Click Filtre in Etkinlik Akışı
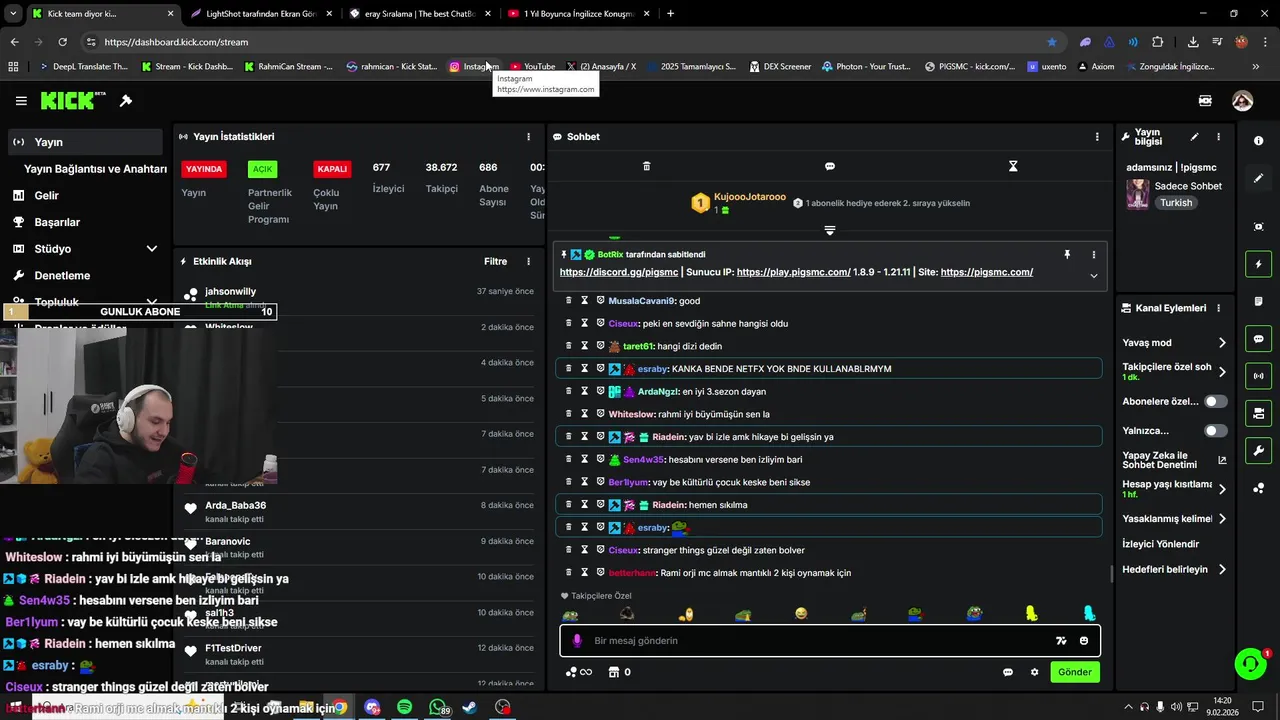This screenshot has width=1280, height=720. pos(496,262)
